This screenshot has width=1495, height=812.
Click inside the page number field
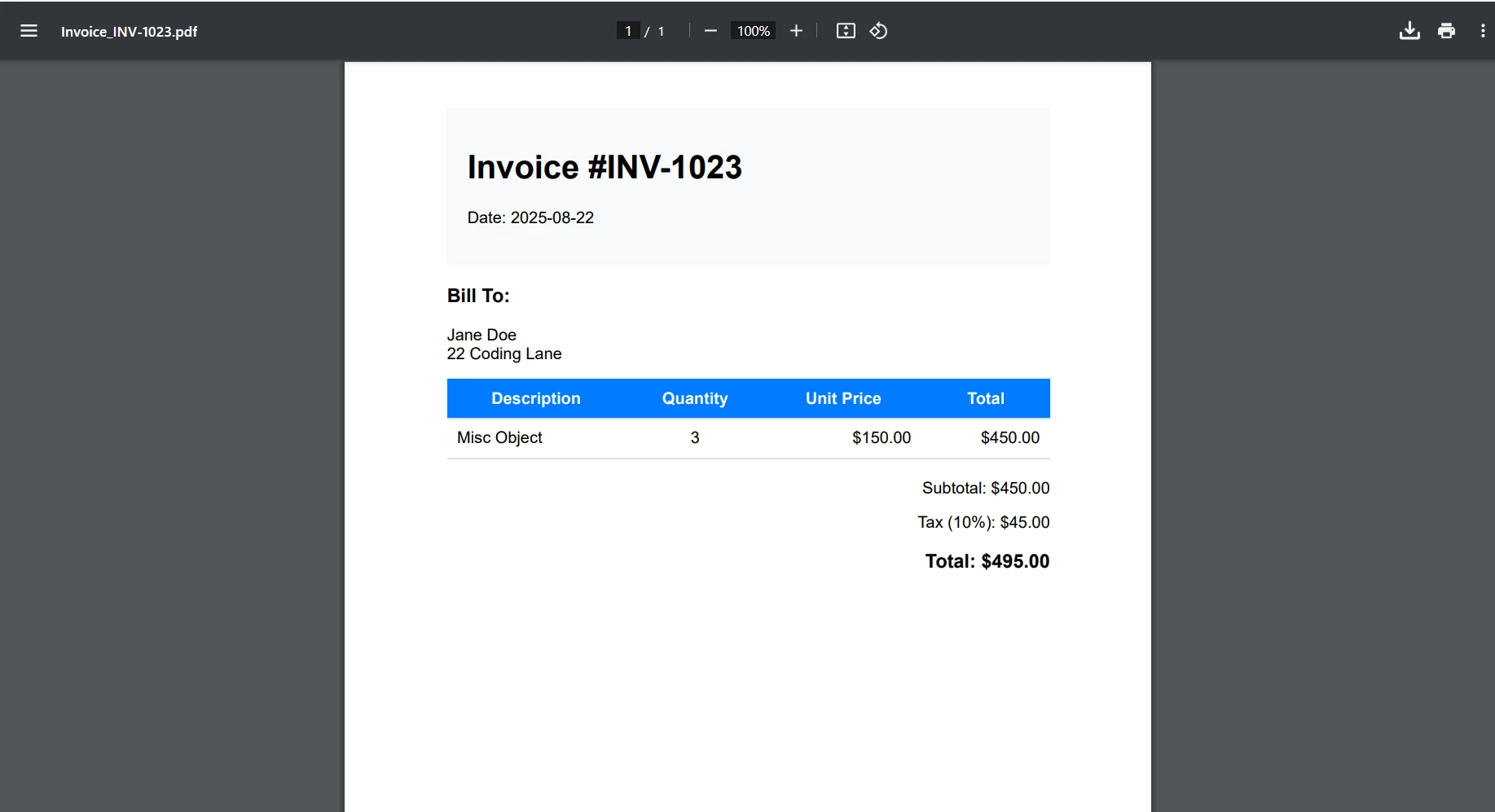[627, 30]
